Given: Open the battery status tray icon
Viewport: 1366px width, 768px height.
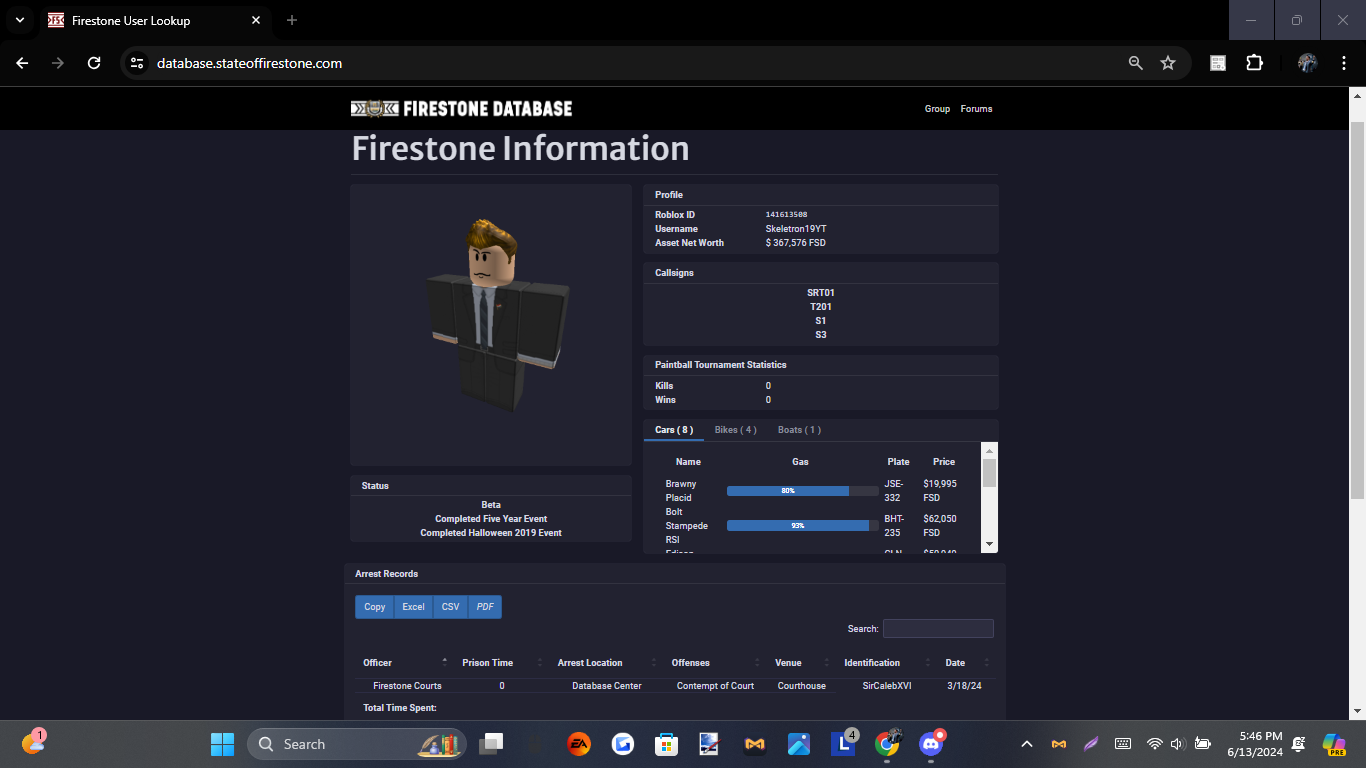Looking at the screenshot, I should [1203, 744].
